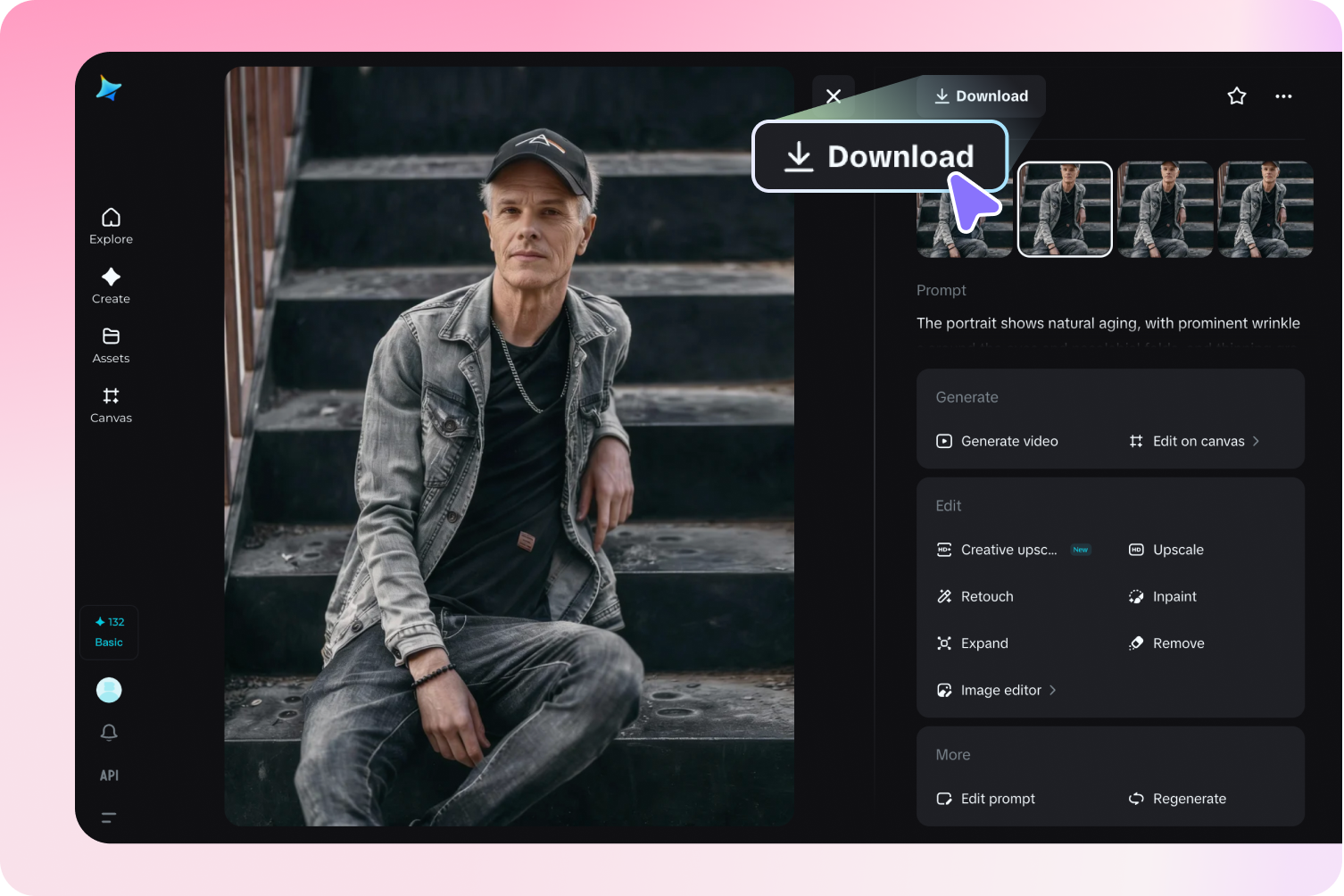1344x896 pixels.
Task: Select the third variation thumbnail
Action: point(1165,209)
